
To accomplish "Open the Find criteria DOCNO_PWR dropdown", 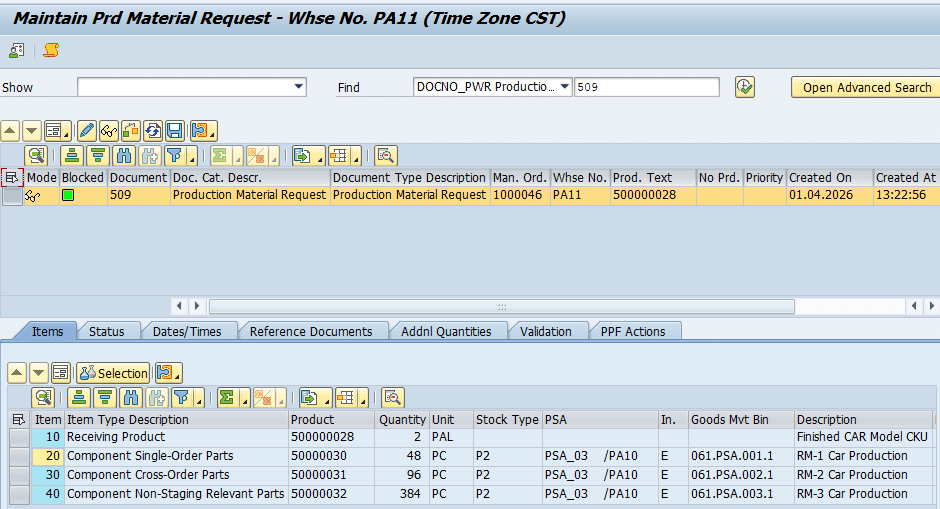I will (565, 87).
